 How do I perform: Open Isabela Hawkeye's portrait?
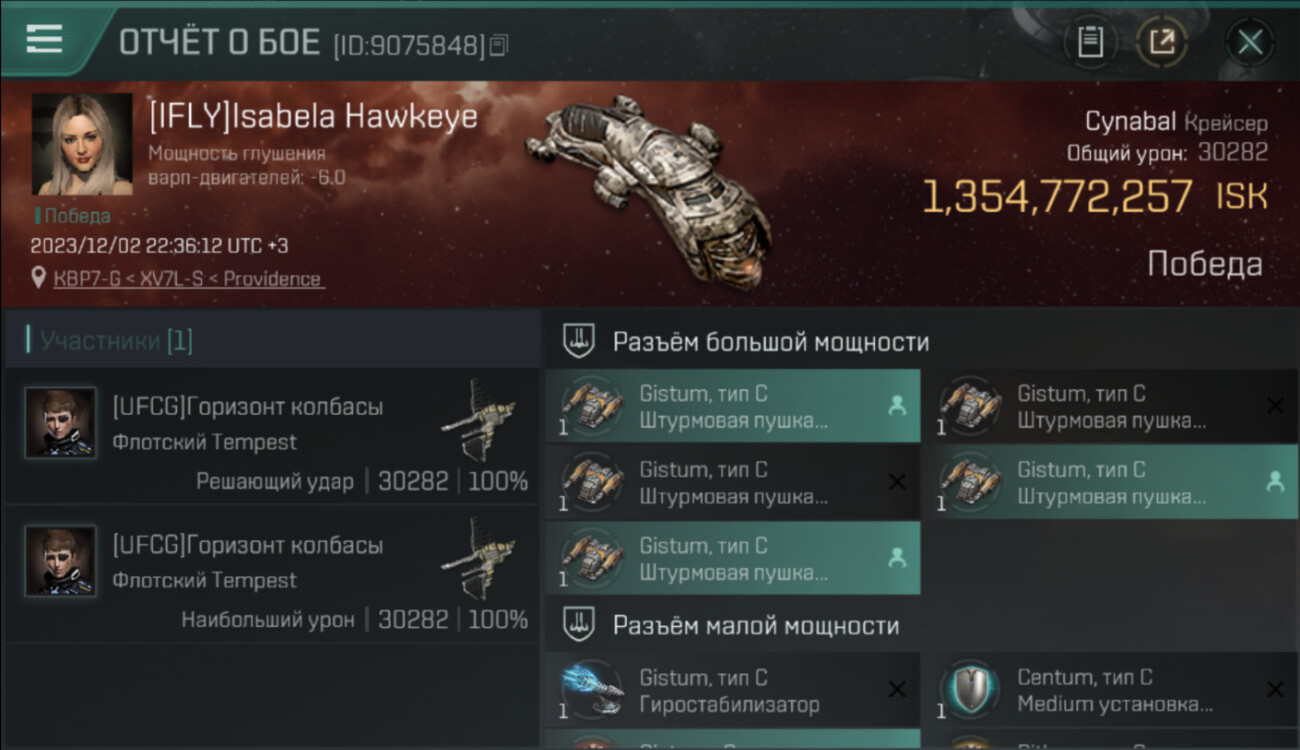tap(82, 144)
